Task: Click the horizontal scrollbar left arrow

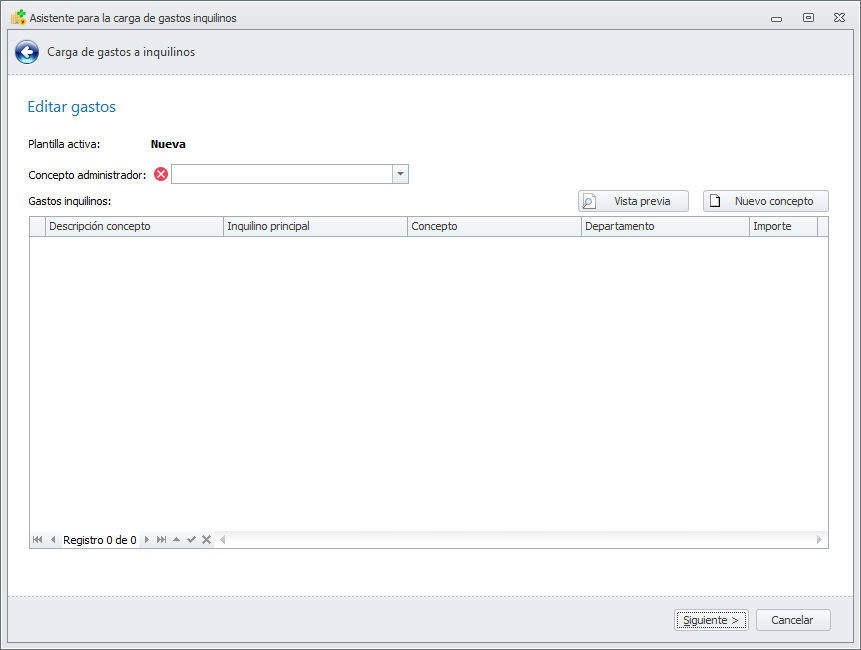Action: [222, 540]
